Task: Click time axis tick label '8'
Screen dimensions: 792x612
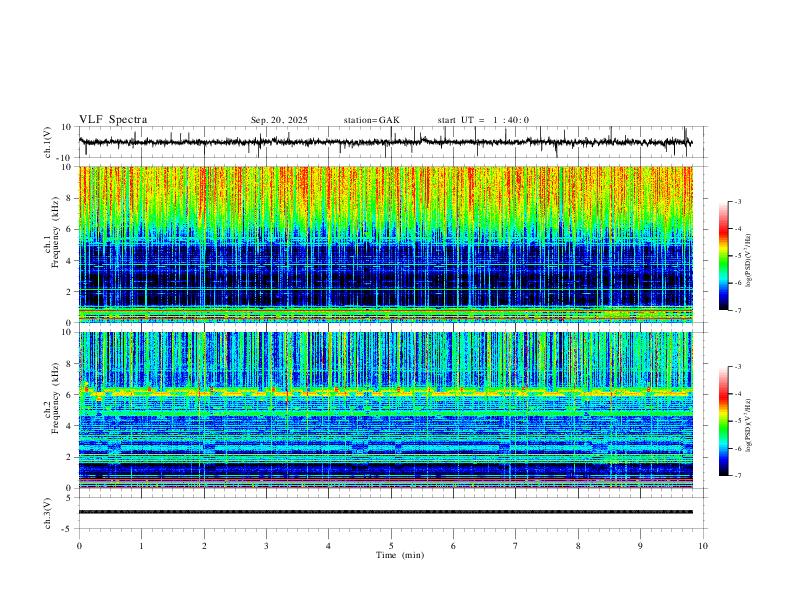Action: click(578, 546)
